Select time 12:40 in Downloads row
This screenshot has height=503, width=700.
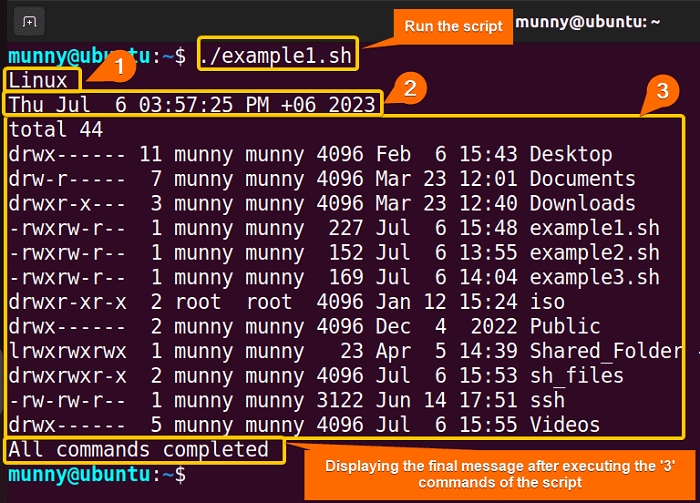tap(488, 204)
